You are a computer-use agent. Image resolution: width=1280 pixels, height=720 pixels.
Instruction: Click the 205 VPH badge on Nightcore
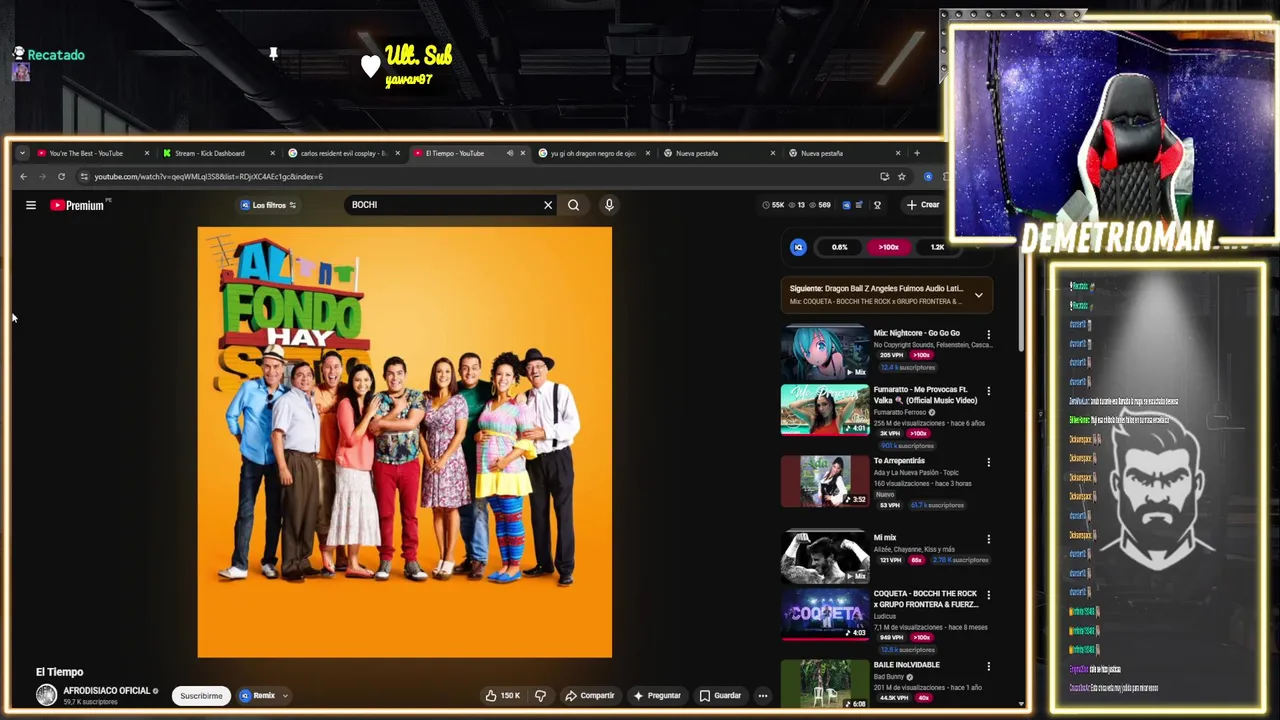click(x=890, y=355)
